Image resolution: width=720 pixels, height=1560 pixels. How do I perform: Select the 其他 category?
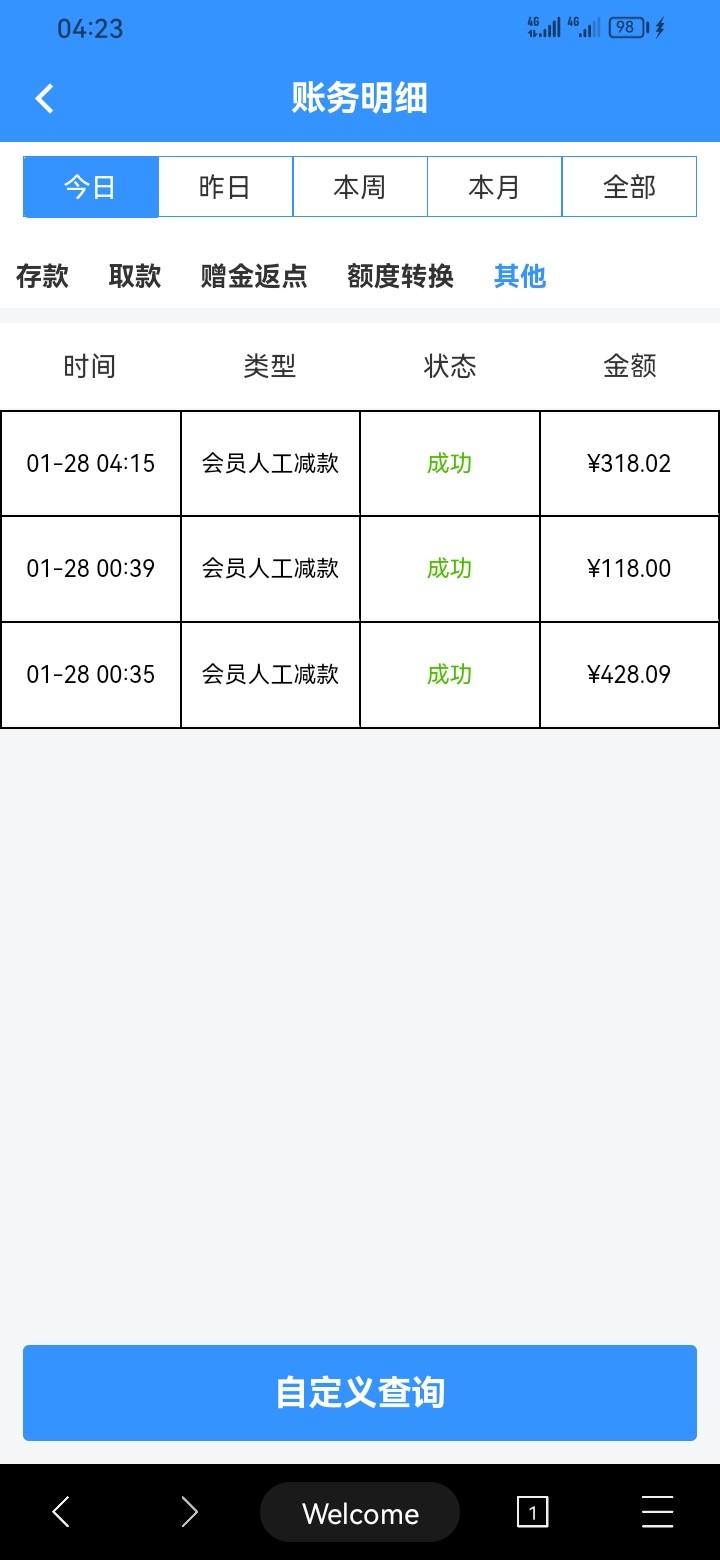tap(520, 276)
